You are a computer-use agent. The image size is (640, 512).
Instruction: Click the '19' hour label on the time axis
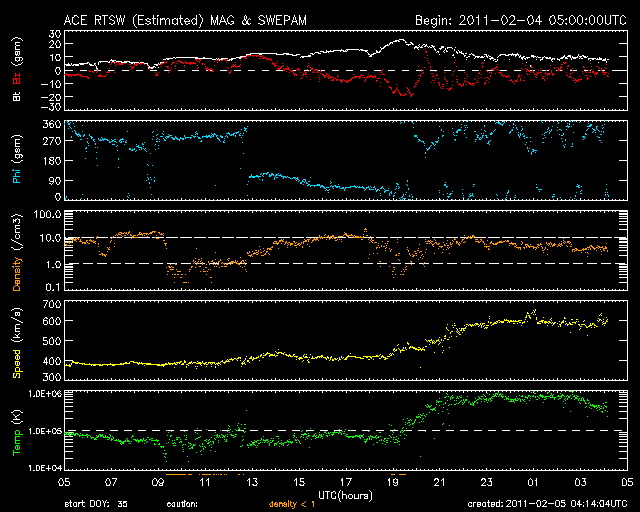tap(393, 482)
